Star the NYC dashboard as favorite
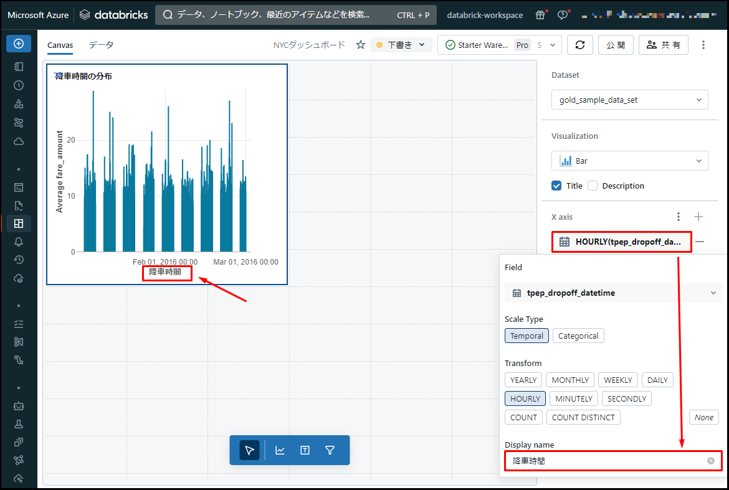The height and width of the screenshot is (490, 729). pos(360,45)
